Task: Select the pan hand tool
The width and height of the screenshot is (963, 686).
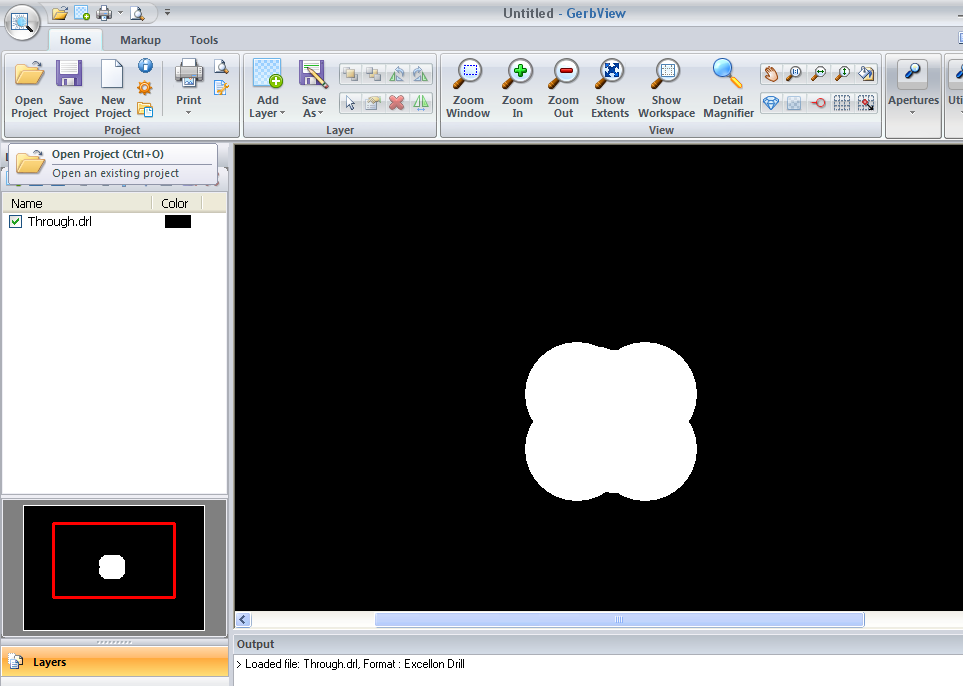Action: (770, 74)
